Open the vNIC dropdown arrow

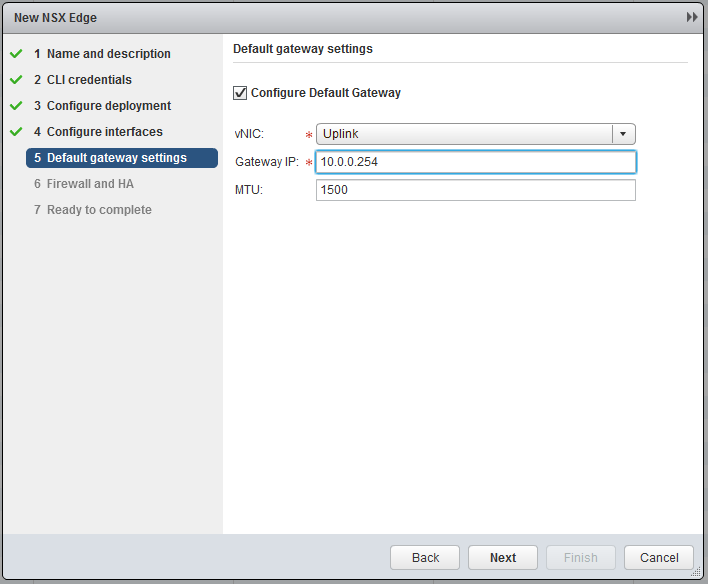click(x=623, y=134)
